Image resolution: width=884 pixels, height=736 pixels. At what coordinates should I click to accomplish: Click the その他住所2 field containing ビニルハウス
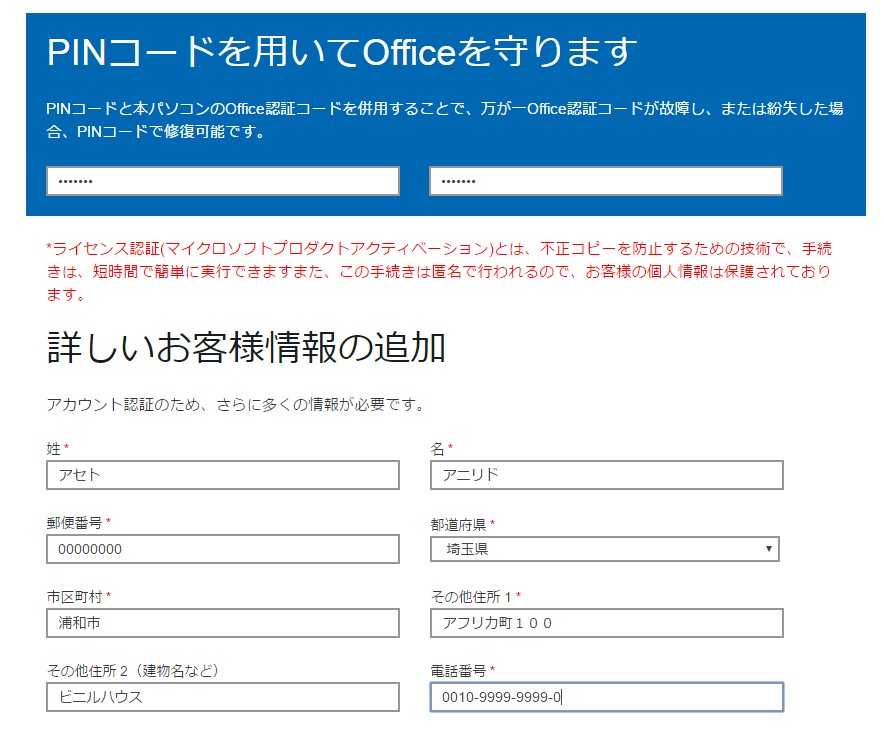click(223, 697)
